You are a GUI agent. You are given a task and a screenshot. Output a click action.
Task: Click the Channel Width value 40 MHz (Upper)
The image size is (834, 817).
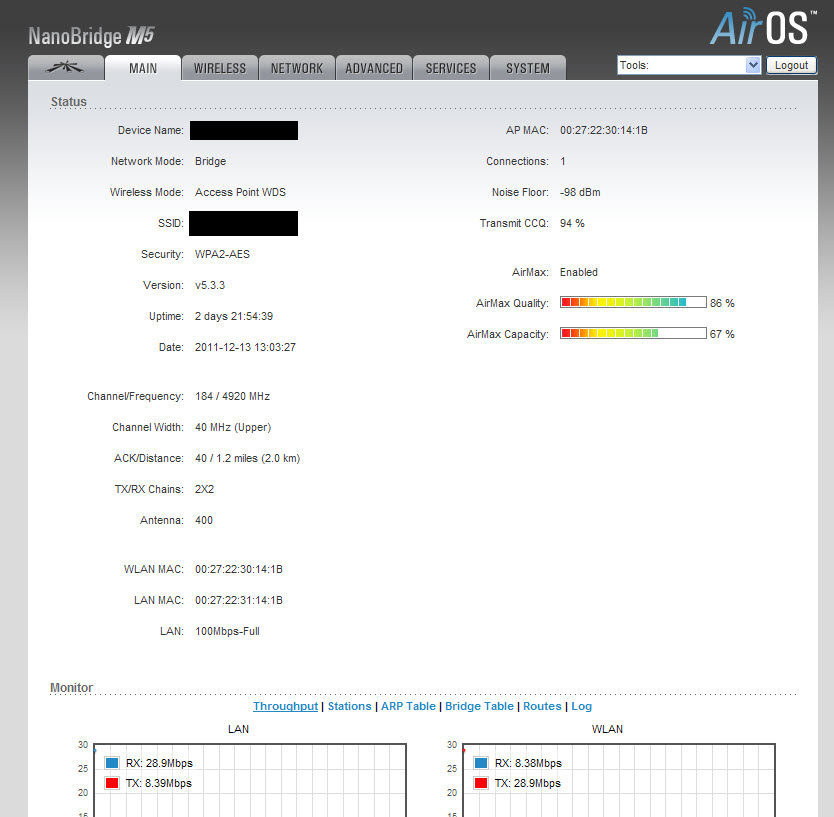click(233, 427)
